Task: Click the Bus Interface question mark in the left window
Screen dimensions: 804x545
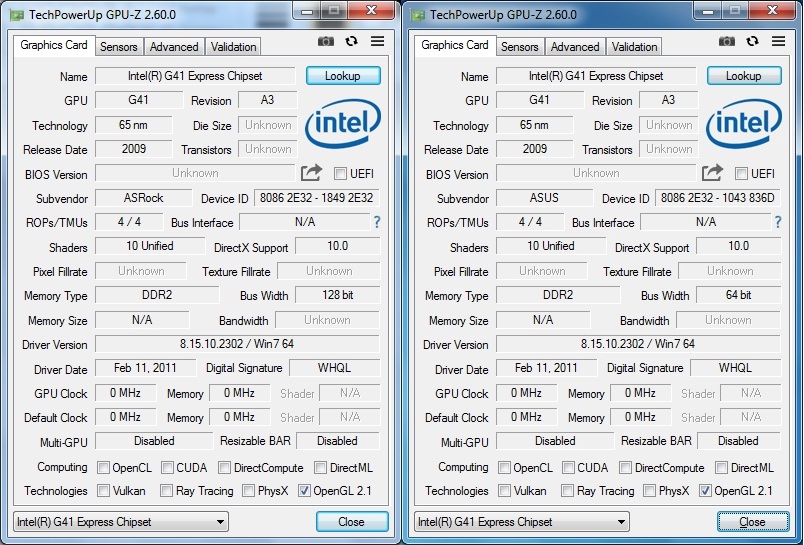Action: 377,222
